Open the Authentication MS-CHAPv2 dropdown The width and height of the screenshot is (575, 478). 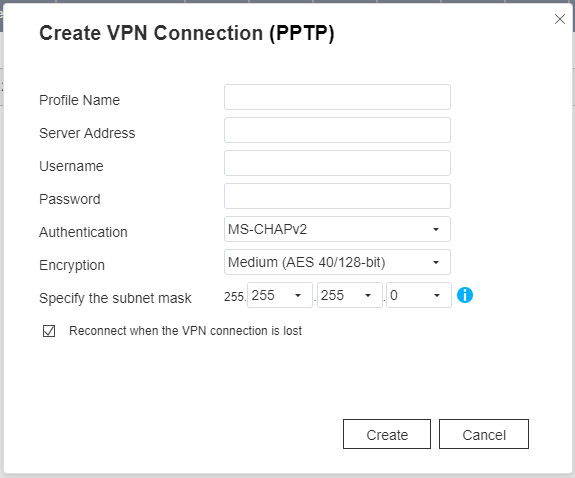pyautogui.click(x=337, y=229)
